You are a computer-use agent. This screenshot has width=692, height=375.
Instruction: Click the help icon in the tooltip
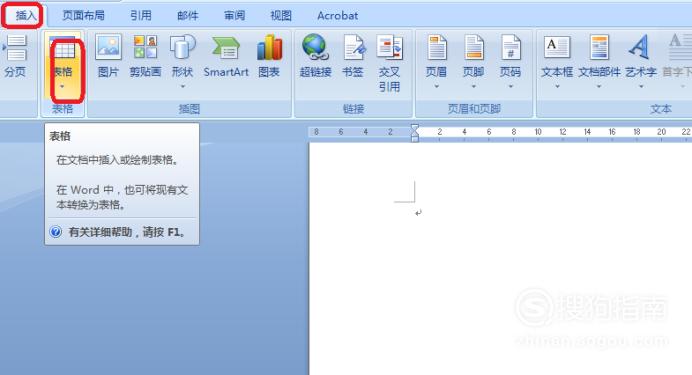click(x=56, y=232)
